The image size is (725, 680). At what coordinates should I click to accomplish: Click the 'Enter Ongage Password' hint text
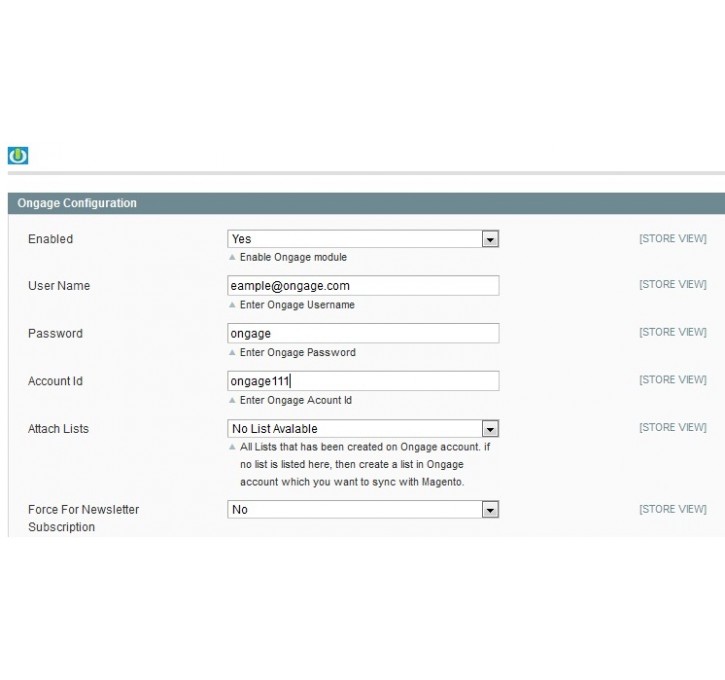pyautogui.click(x=298, y=352)
